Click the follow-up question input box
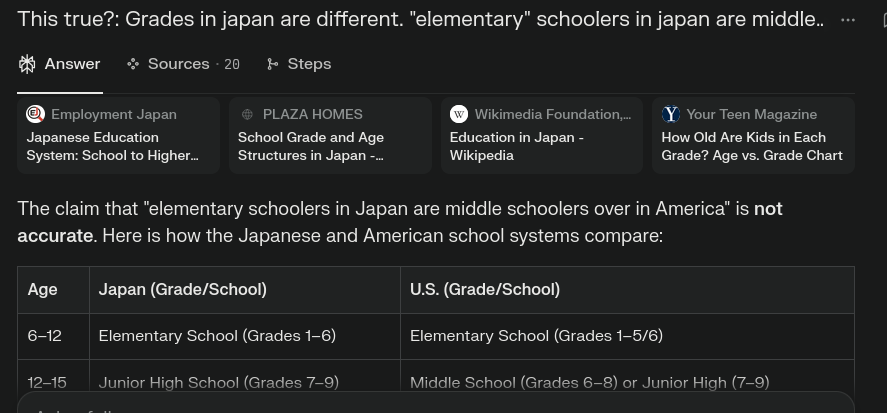 tap(436, 403)
